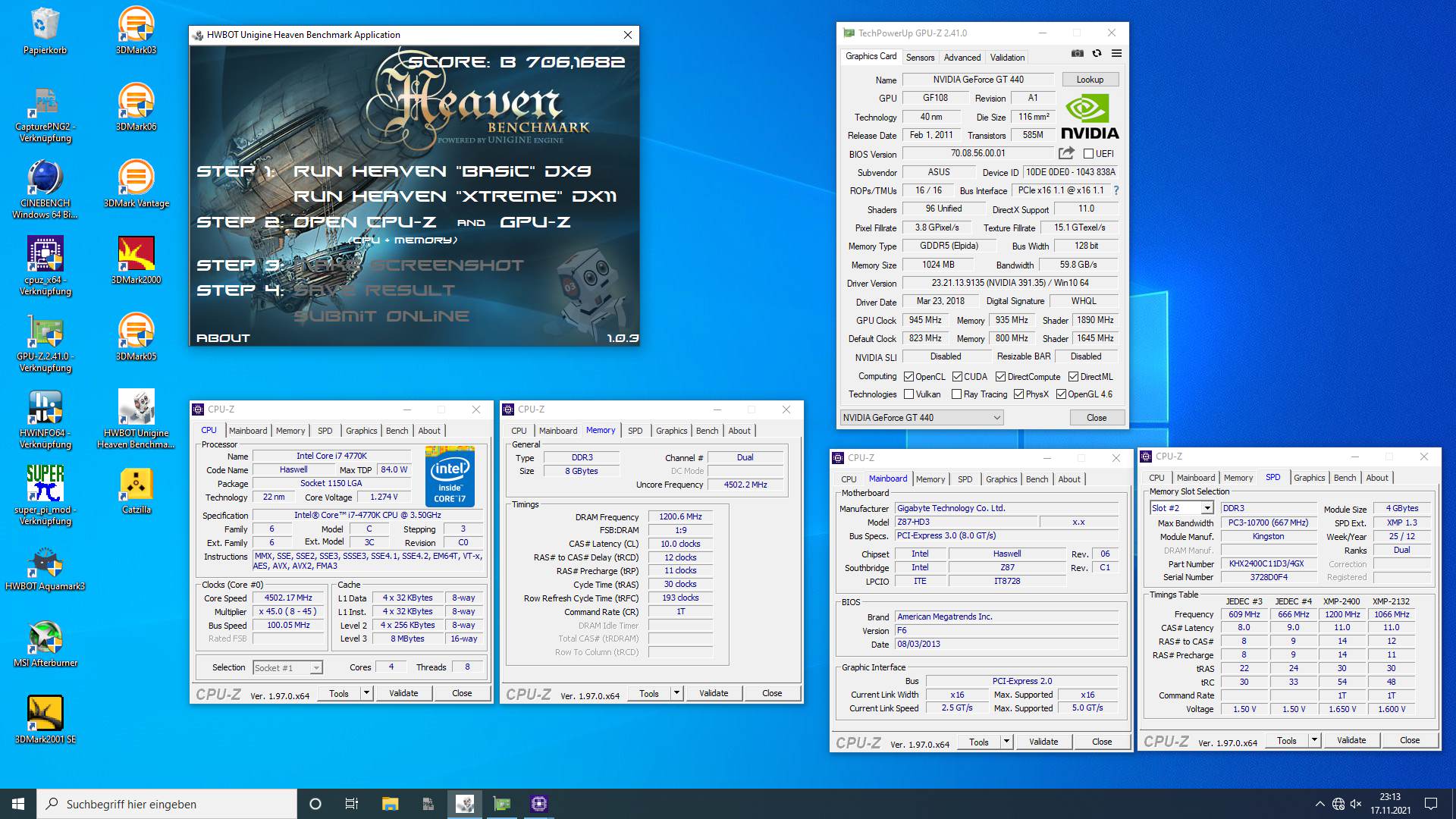
Task: Launch the cpuz_x64 shortcut icon
Action: 45,265
